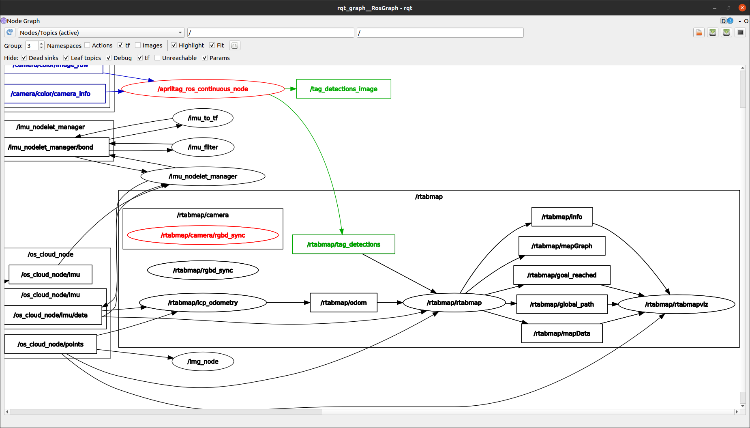
Task: Toggle the Leaf topics checkbox
Action: [x=66, y=58]
